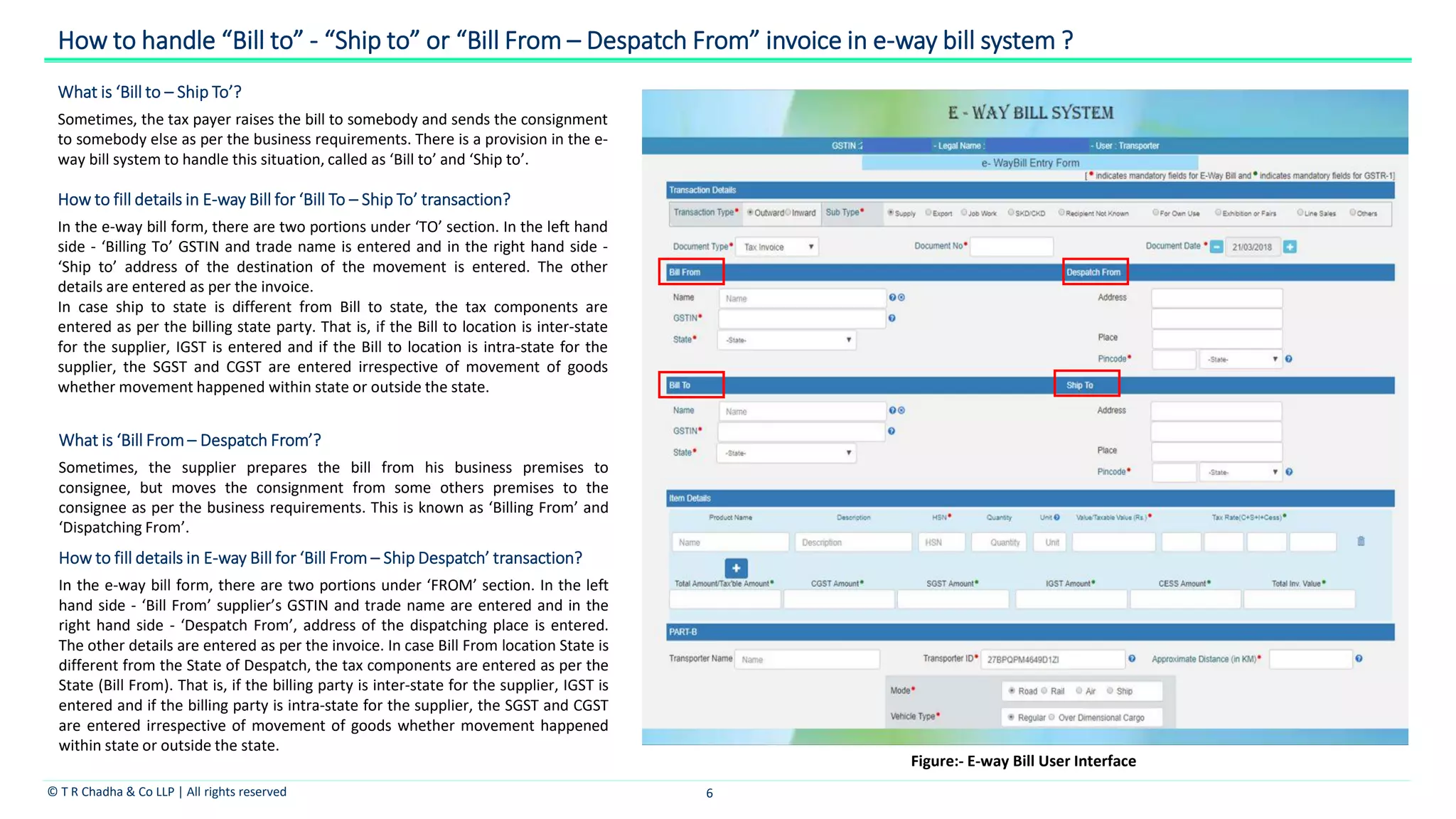
Task: Select the Job Work sub type radio
Action: pyautogui.click(x=964, y=213)
